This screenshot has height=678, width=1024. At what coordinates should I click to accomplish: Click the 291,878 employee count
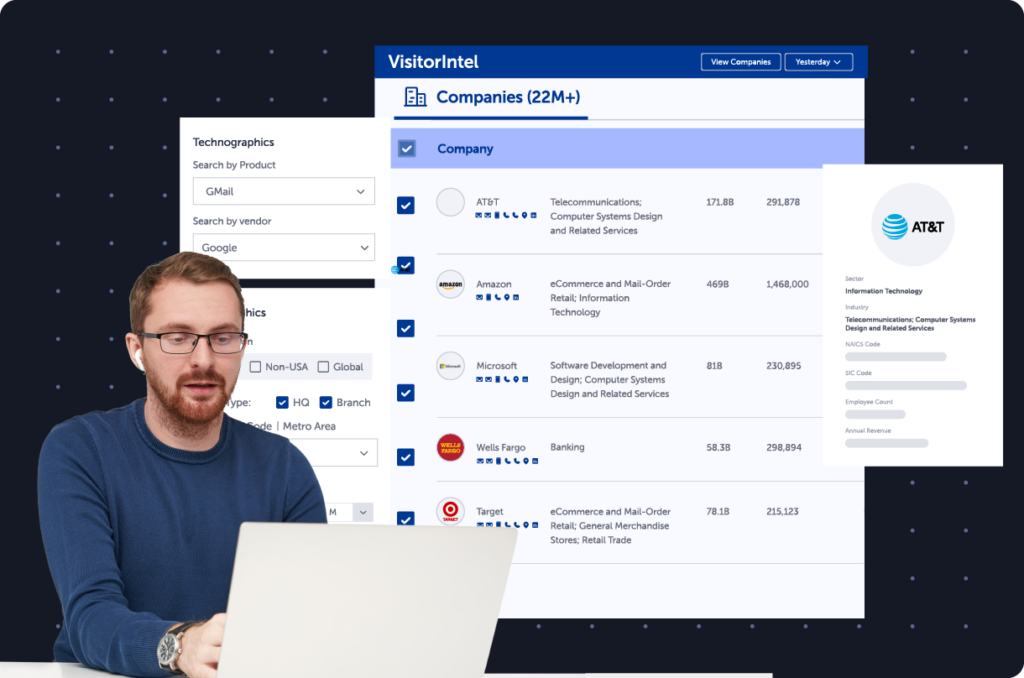click(783, 202)
